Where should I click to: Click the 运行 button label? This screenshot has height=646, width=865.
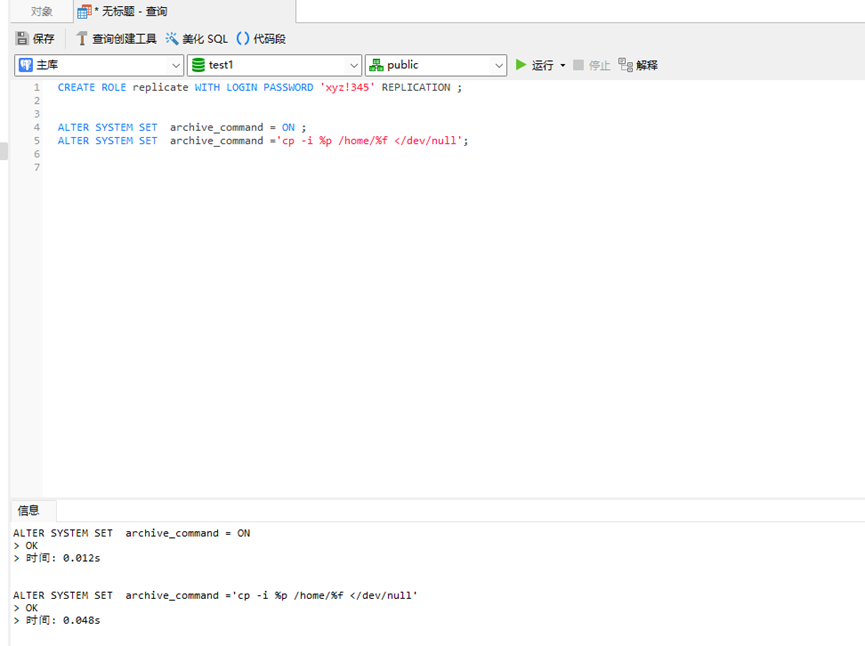coord(542,65)
